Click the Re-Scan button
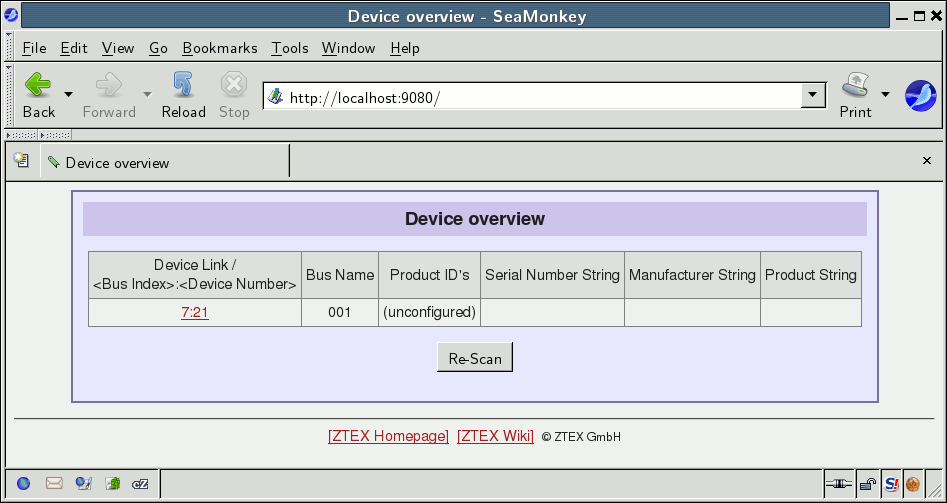Screen dimensions: 947x503 pyautogui.click(x=474, y=358)
